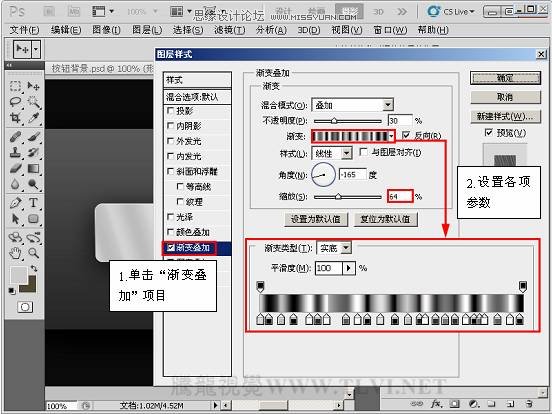Click 复位为默认值 button
The image size is (552, 414).
(x=385, y=219)
